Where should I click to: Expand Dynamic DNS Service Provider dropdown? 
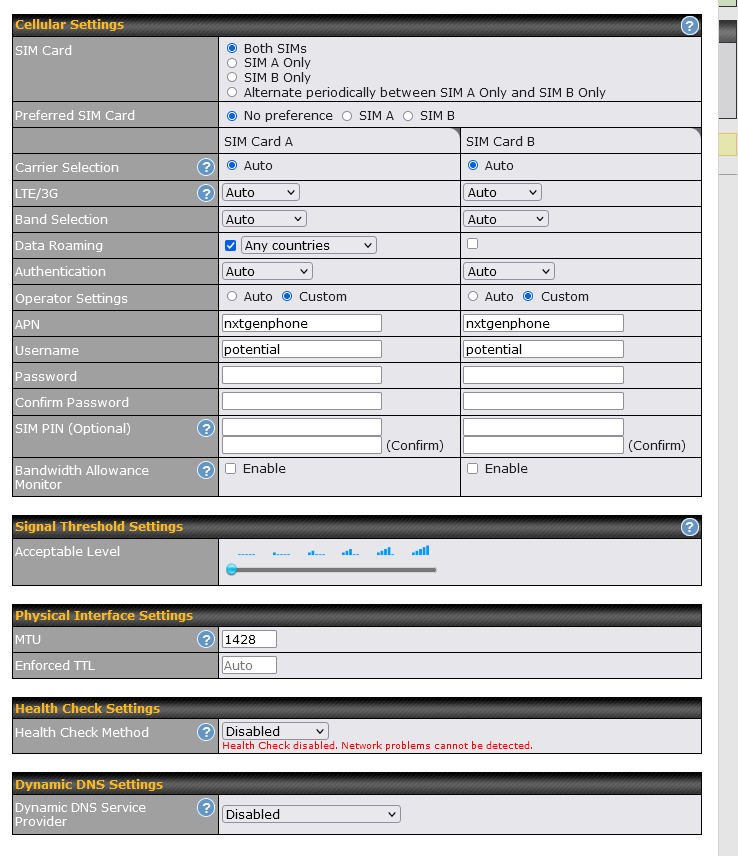point(310,814)
